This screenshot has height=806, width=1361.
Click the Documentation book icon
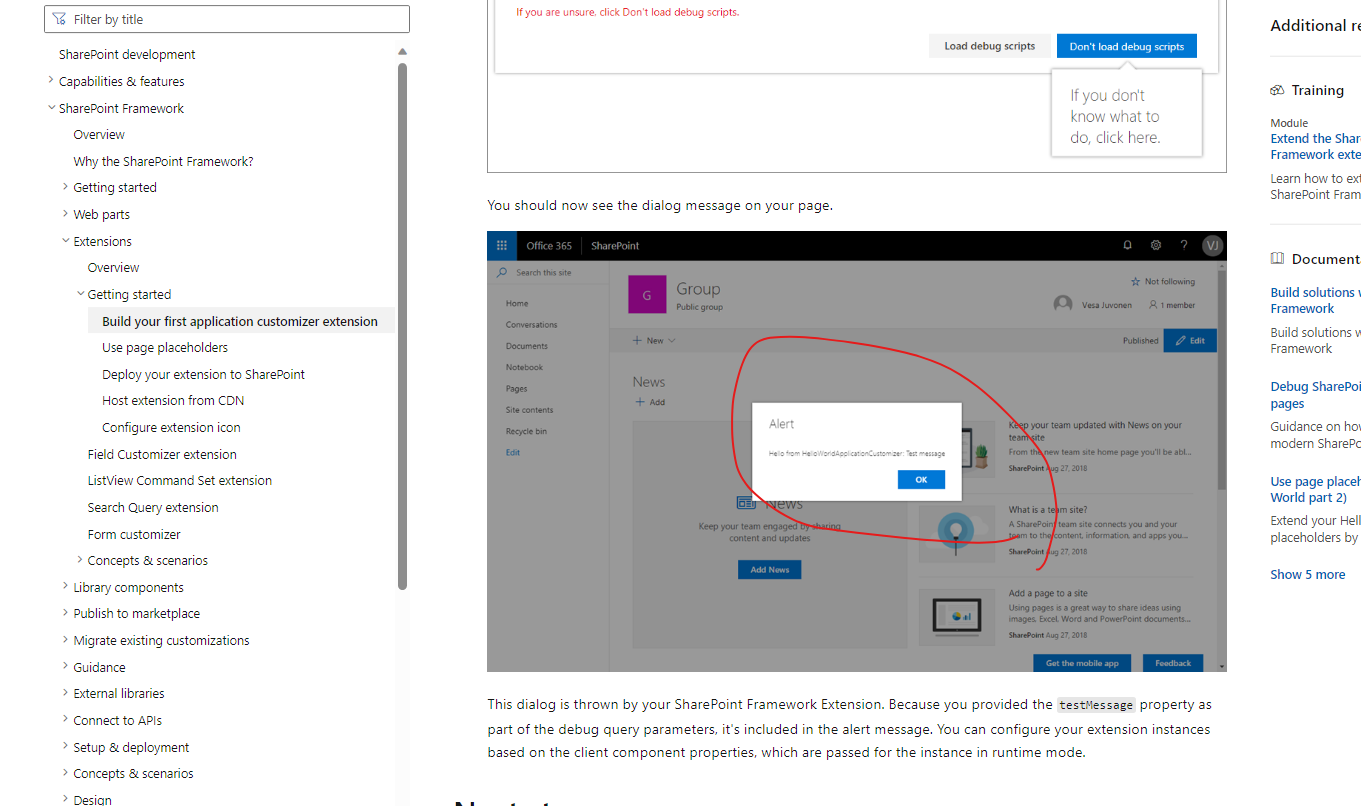pyautogui.click(x=1277, y=258)
